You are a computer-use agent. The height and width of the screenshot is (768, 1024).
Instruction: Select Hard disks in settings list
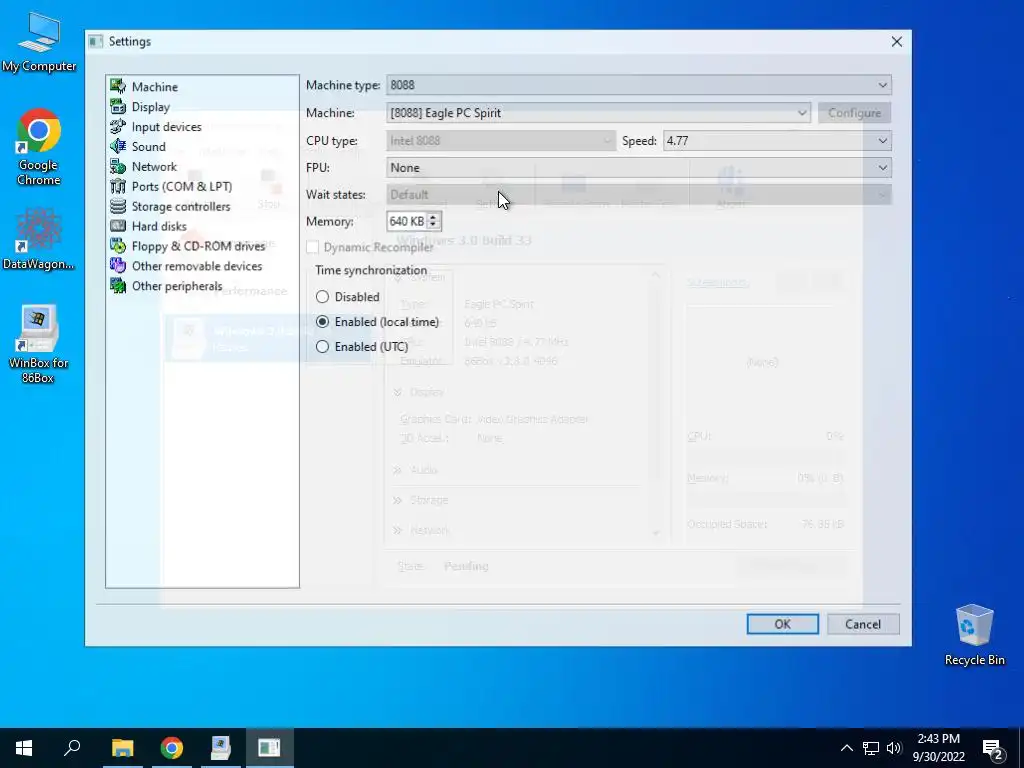pyautogui.click(x=159, y=226)
